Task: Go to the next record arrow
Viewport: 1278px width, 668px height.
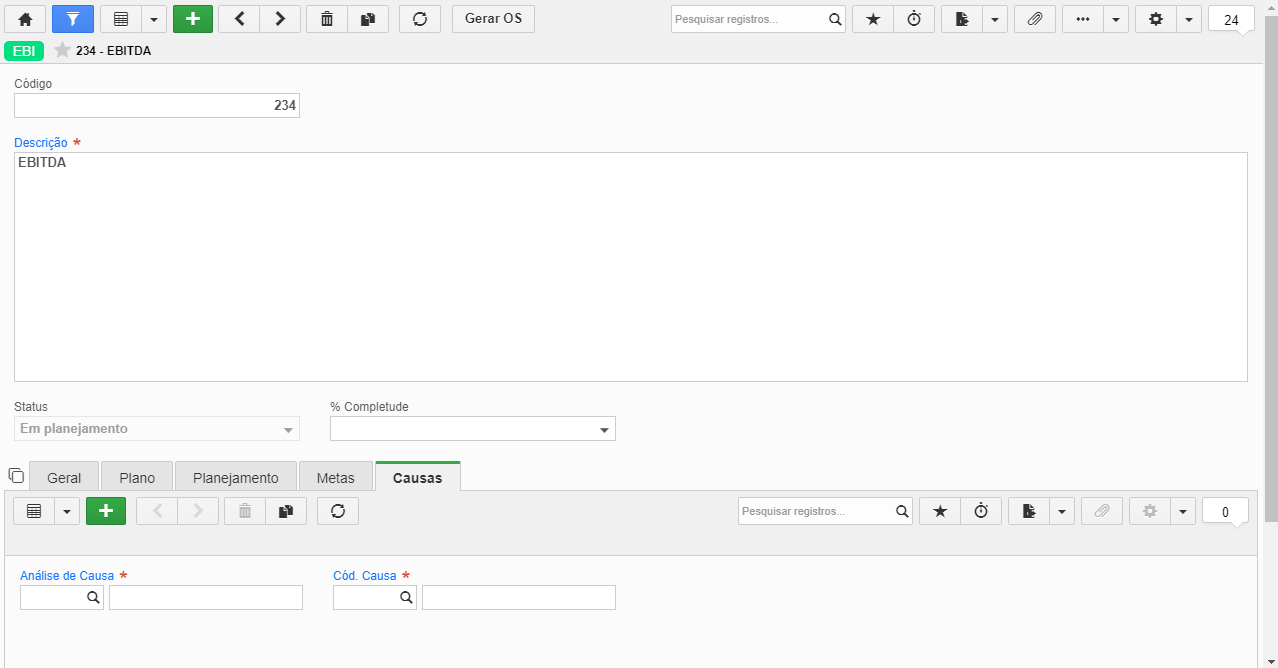Action: click(x=280, y=19)
